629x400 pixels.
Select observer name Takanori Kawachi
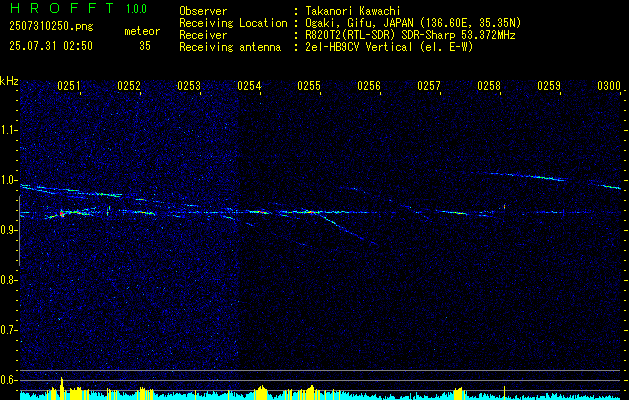[353, 11]
